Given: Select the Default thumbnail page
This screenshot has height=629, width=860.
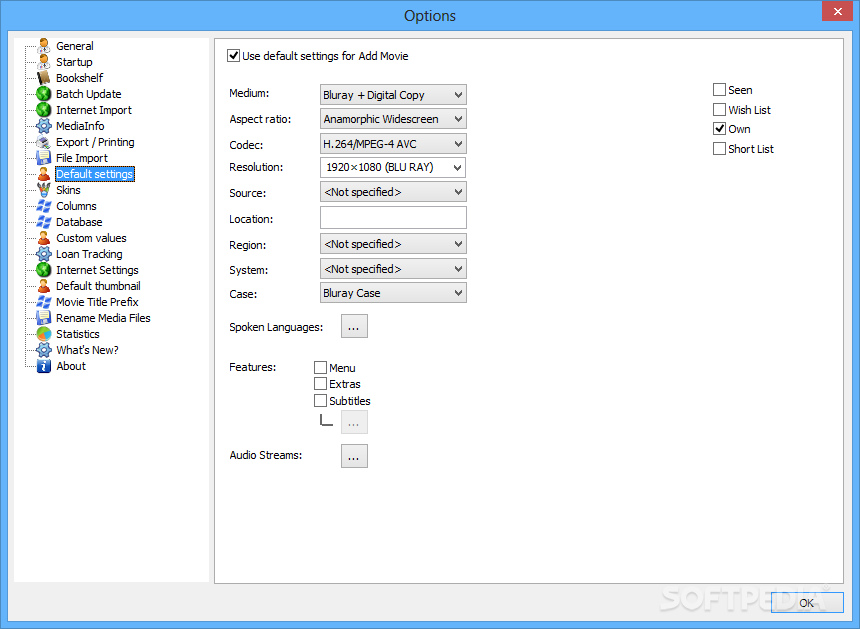Looking at the screenshot, I should 98,286.
